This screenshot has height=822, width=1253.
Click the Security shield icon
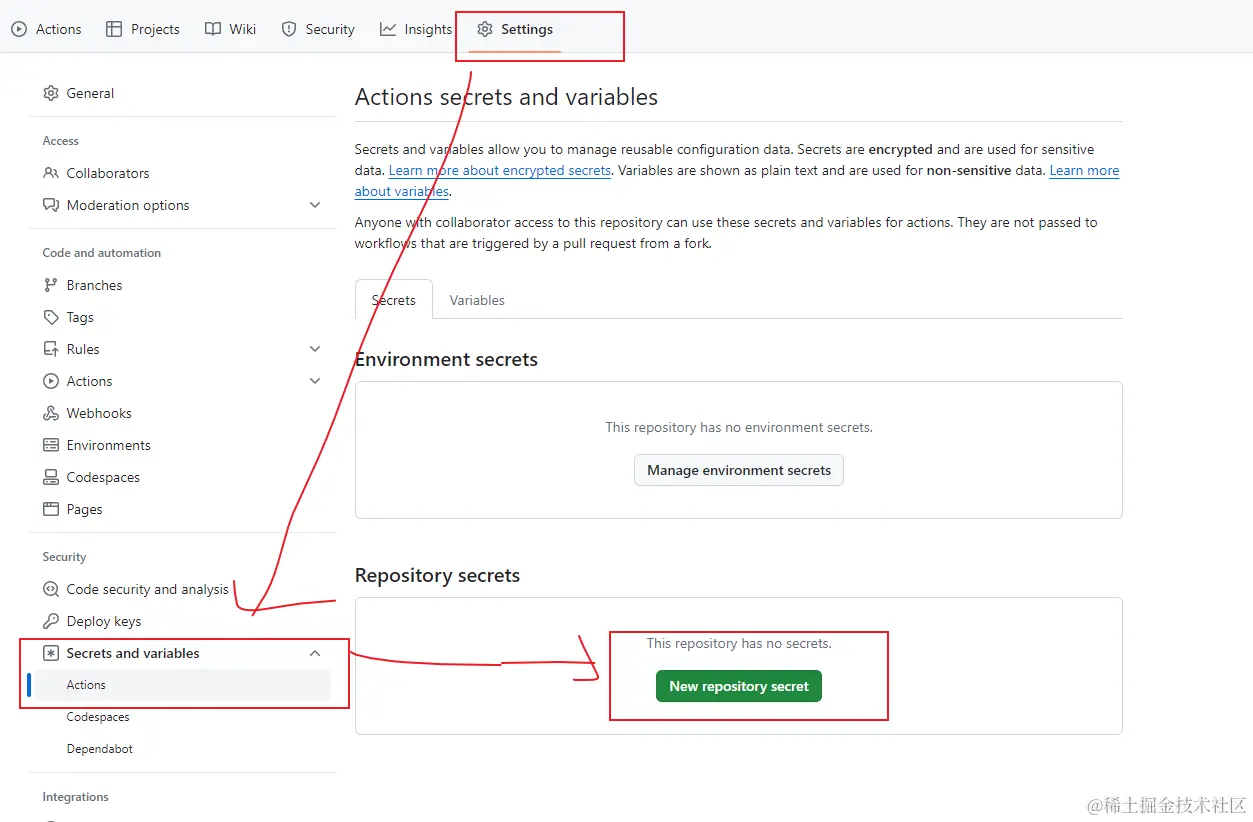[x=289, y=29]
